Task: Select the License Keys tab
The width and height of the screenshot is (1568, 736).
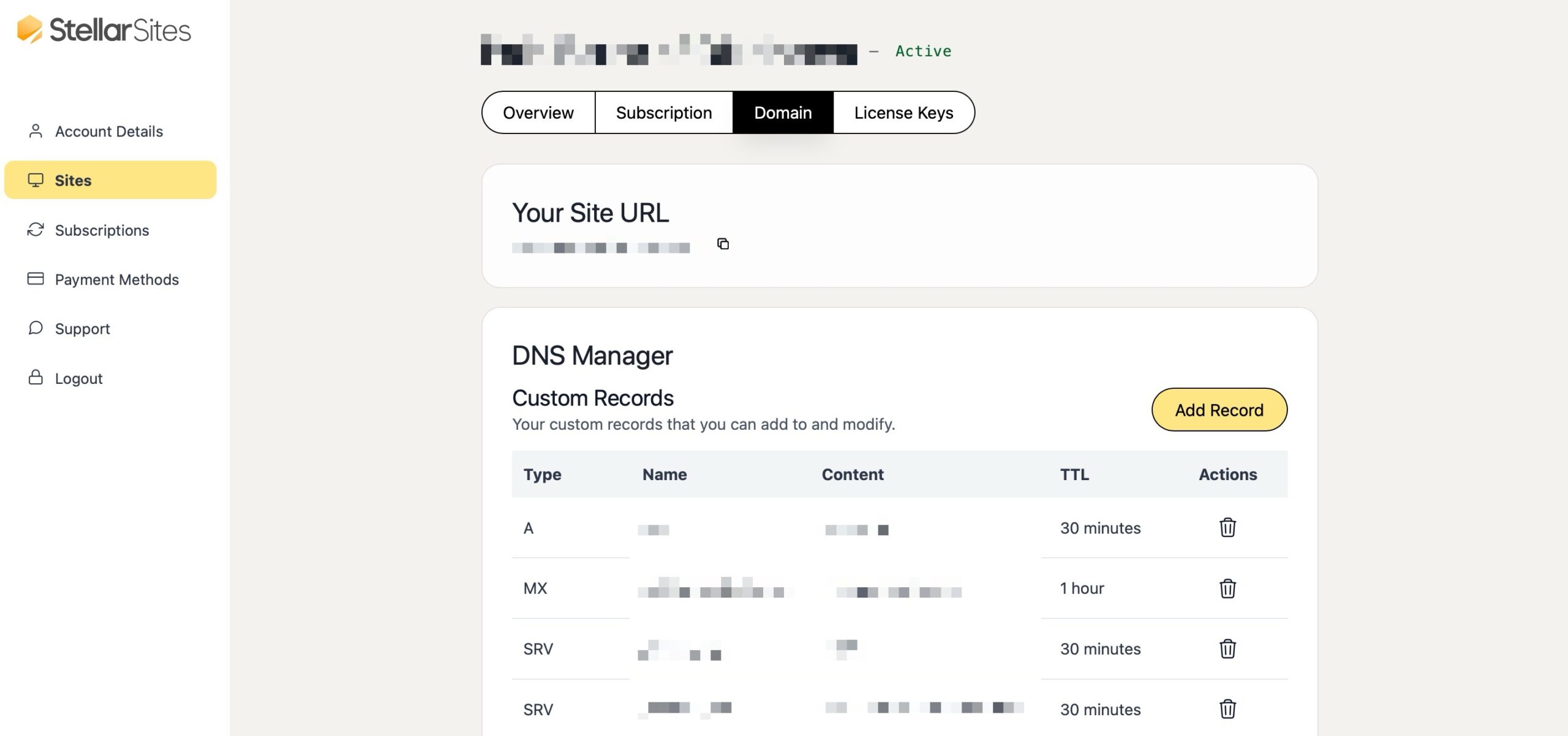Action: (903, 112)
